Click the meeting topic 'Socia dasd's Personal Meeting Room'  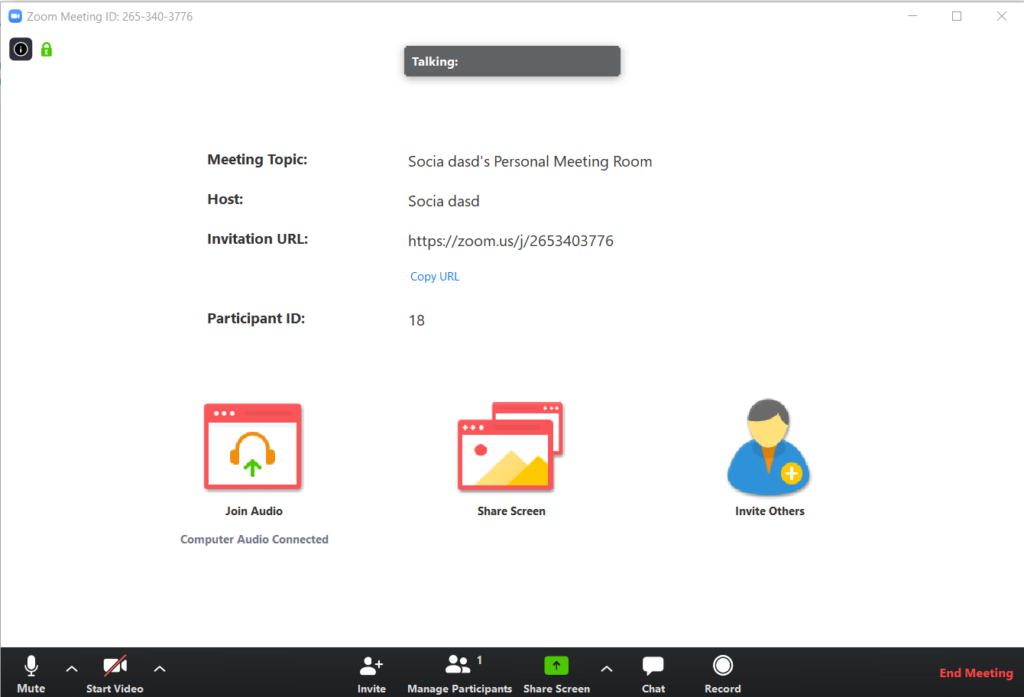coord(530,161)
